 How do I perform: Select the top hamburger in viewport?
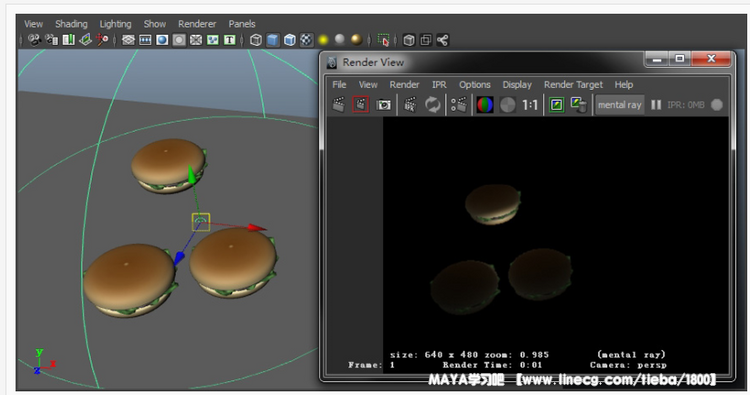[x=168, y=165]
